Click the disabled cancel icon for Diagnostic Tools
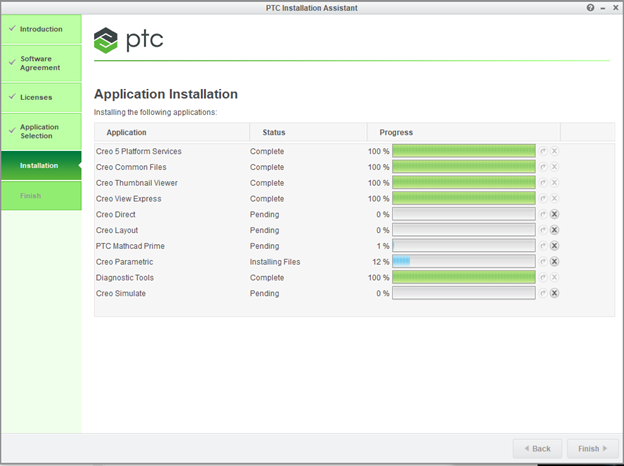The height and width of the screenshot is (466, 624). point(554,277)
